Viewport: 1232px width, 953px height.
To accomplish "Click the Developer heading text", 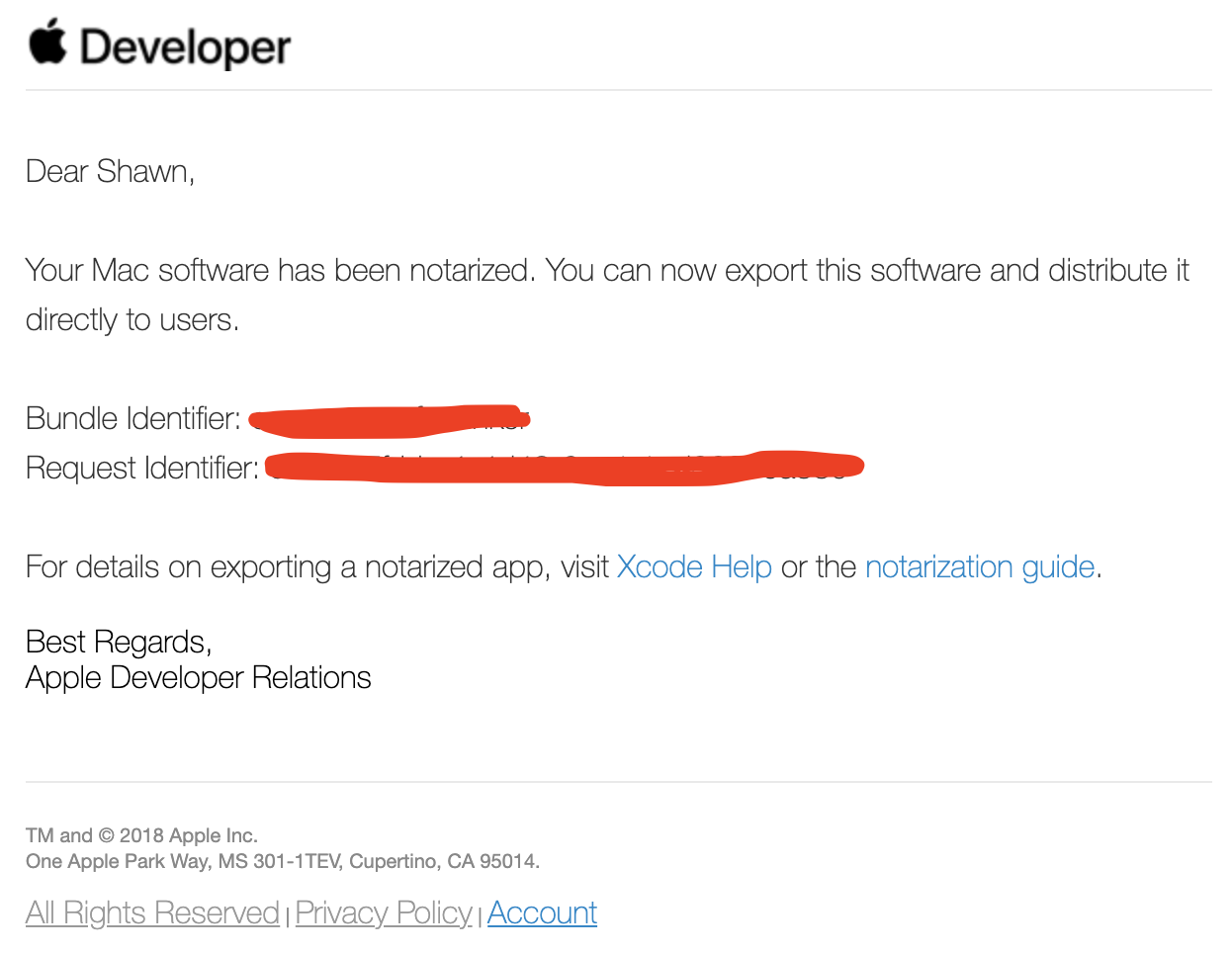I will [x=185, y=47].
